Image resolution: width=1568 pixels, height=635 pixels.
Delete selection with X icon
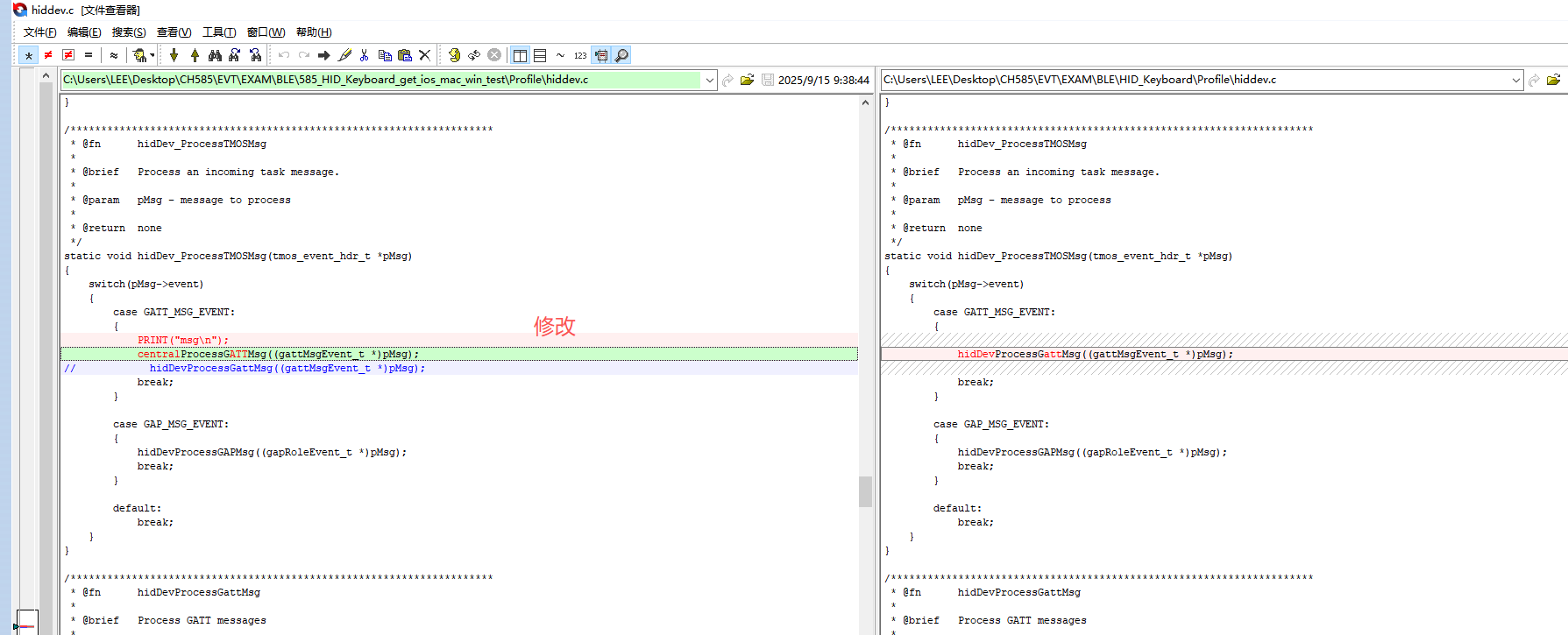tap(425, 55)
